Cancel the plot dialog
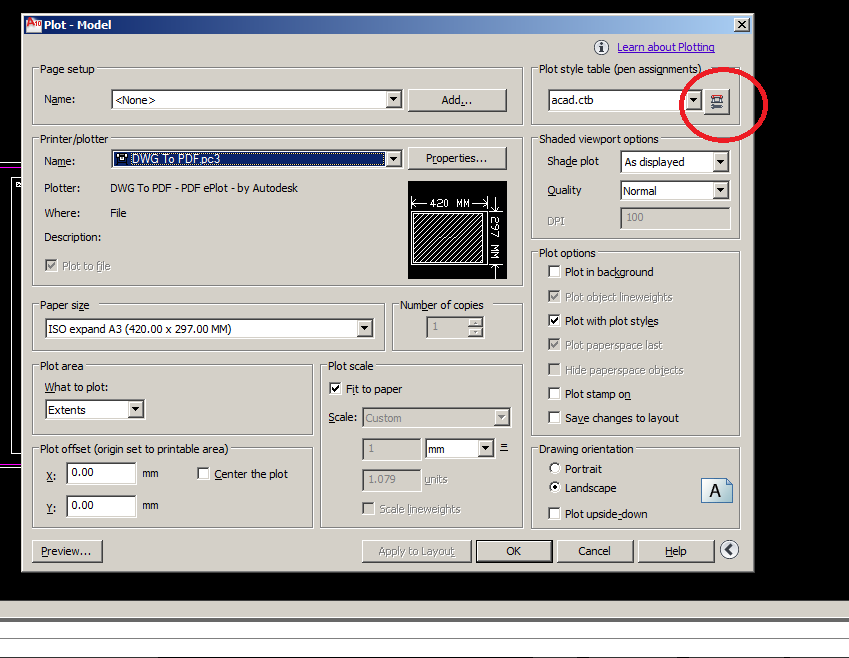The width and height of the screenshot is (849, 658). point(595,551)
